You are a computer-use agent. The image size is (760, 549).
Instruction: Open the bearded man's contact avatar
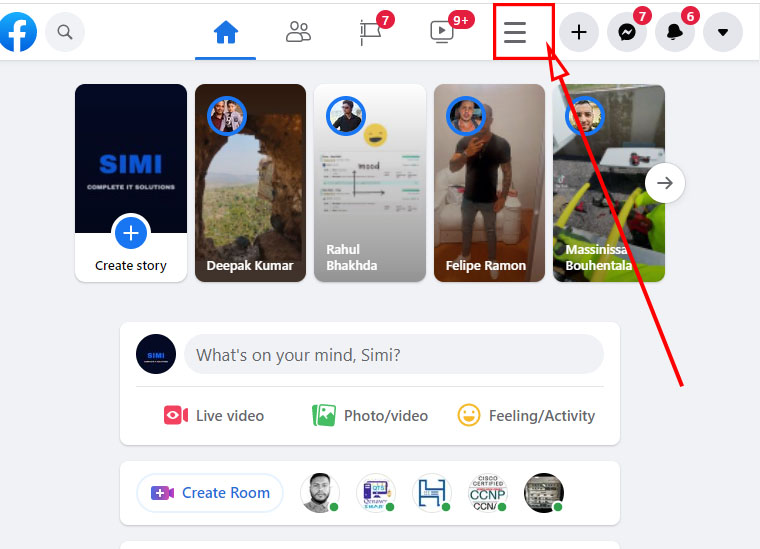(x=320, y=493)
